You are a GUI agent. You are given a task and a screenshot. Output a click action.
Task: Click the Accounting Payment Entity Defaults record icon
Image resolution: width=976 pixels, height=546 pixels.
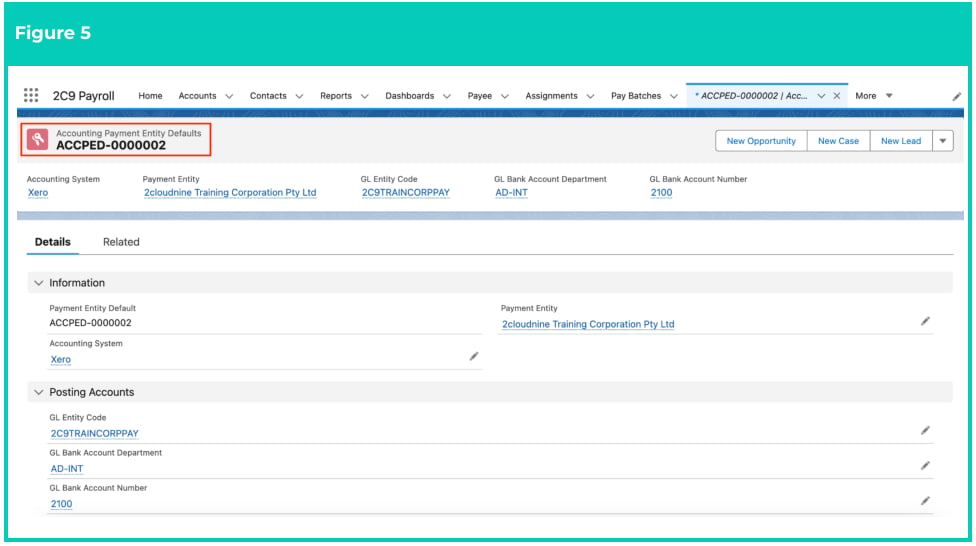coord(37,139)
